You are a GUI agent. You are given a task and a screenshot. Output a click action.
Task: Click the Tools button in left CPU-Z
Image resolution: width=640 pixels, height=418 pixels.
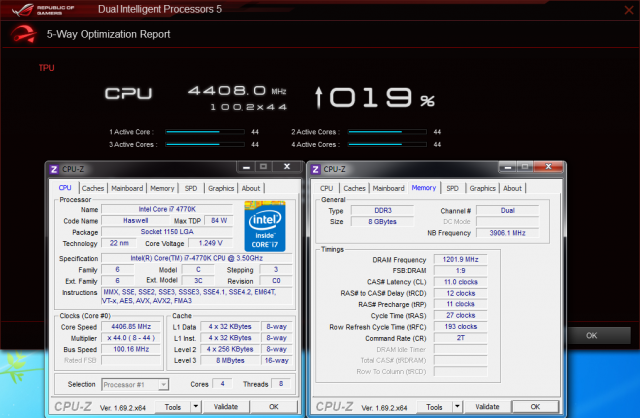[173, 407]
